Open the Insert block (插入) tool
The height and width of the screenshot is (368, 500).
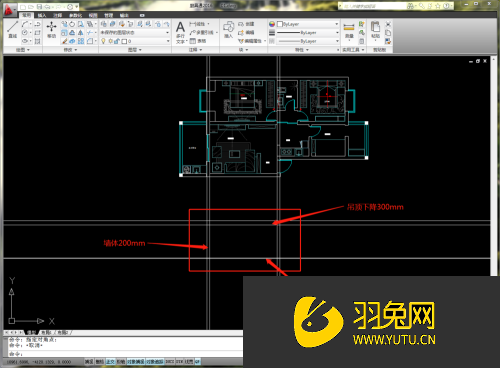pyautogui.click(x=228, y=29)
